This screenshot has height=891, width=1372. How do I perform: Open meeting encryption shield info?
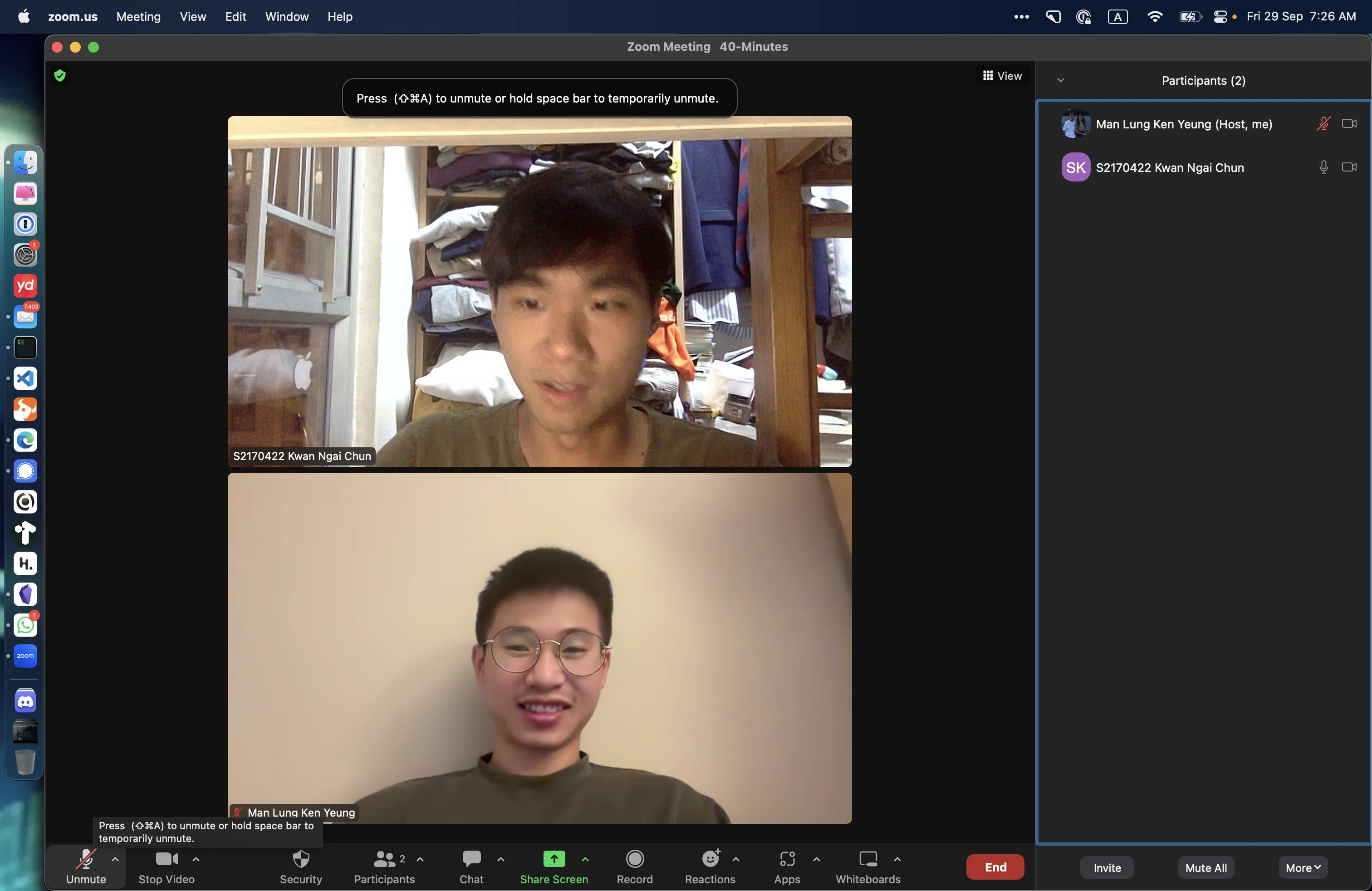[60, 75]
